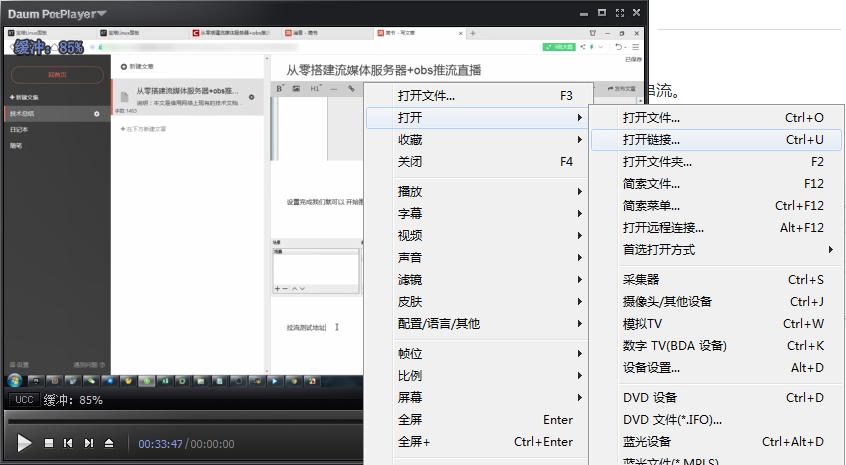Click the 00:33:47 elapsed time display

160,444
